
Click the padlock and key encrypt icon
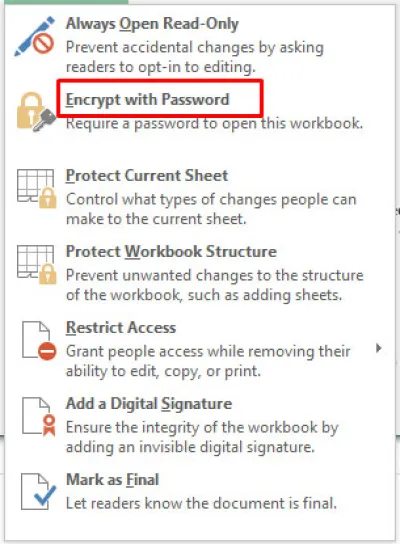(36, 112)
